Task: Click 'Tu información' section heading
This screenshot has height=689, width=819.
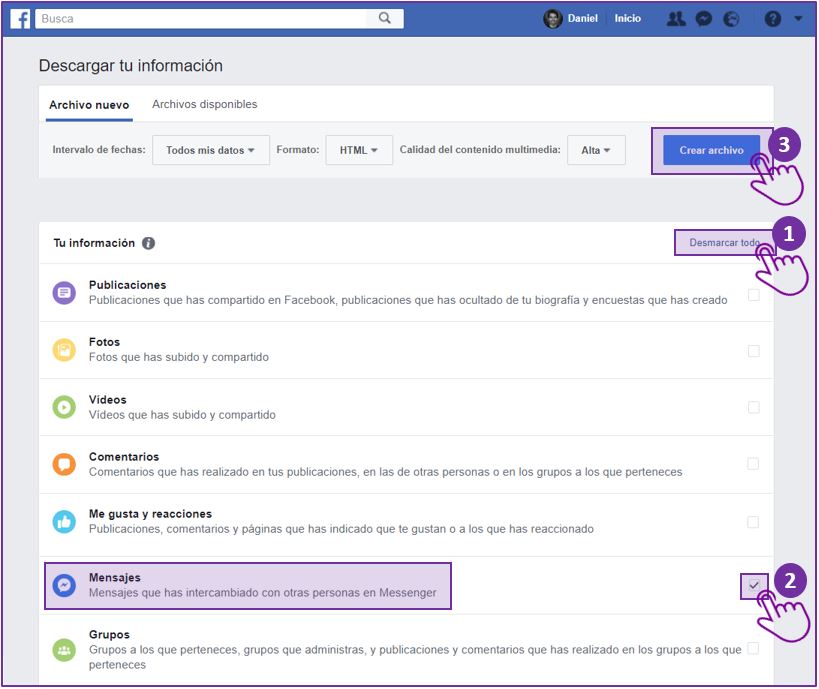Action: pos(94,243)
